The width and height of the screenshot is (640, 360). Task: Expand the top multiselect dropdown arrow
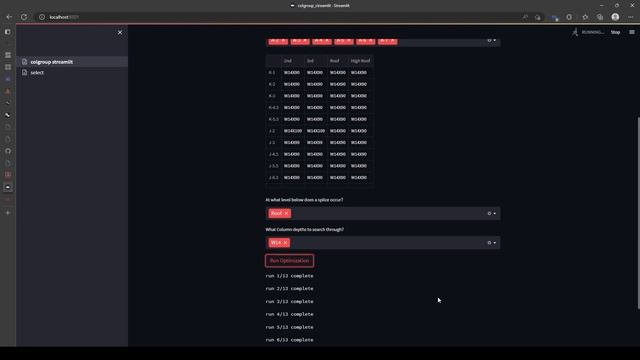495,40
